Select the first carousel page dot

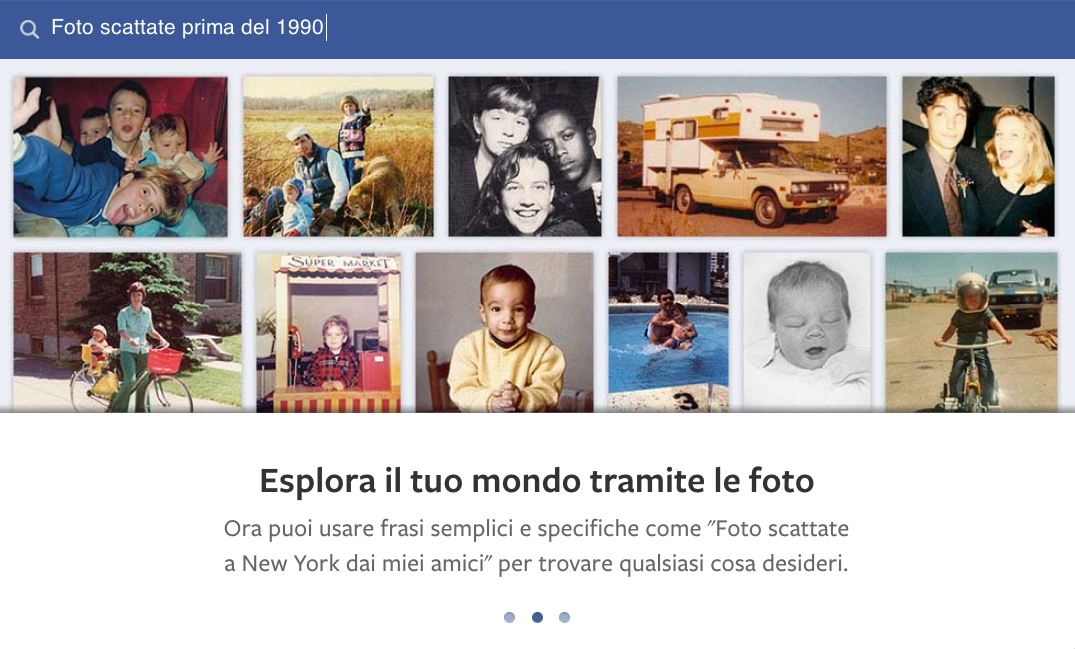(509, 617)
